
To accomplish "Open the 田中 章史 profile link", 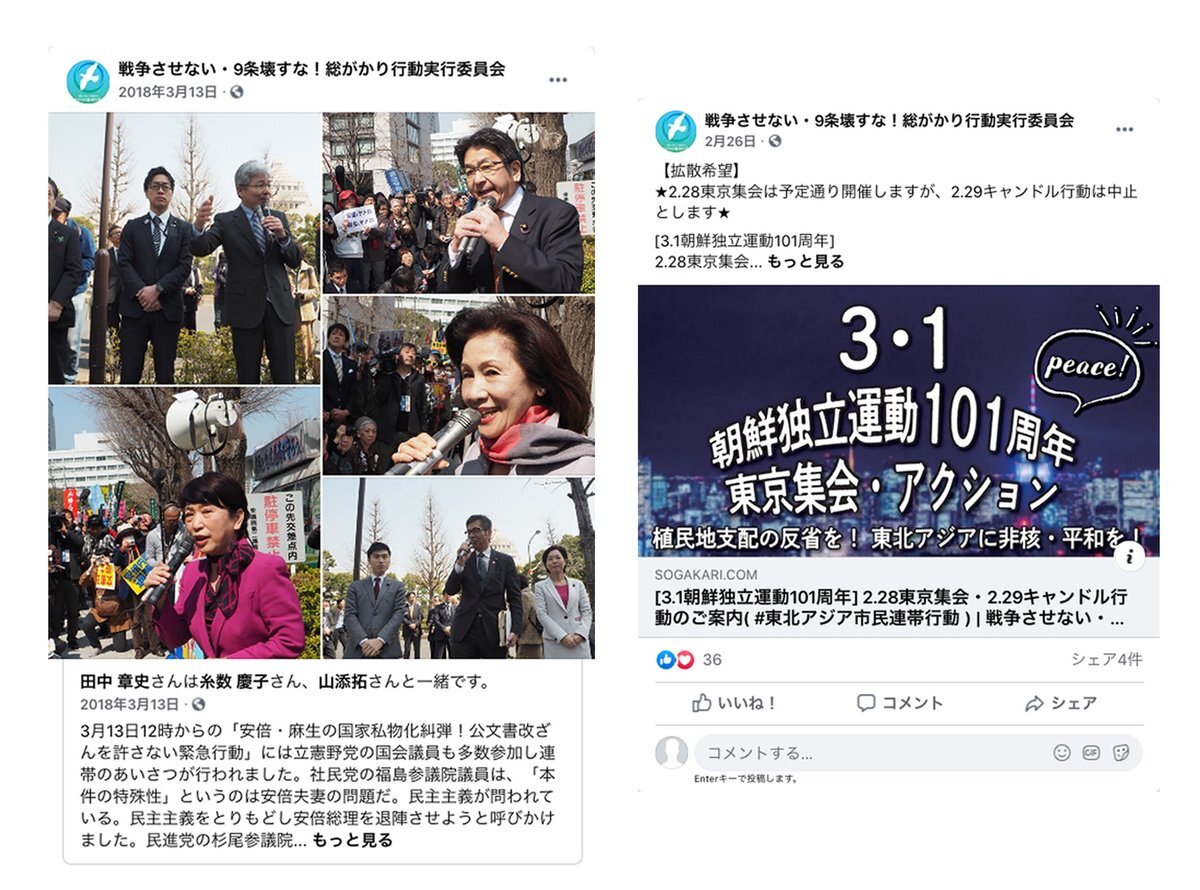I will point(112,682).
